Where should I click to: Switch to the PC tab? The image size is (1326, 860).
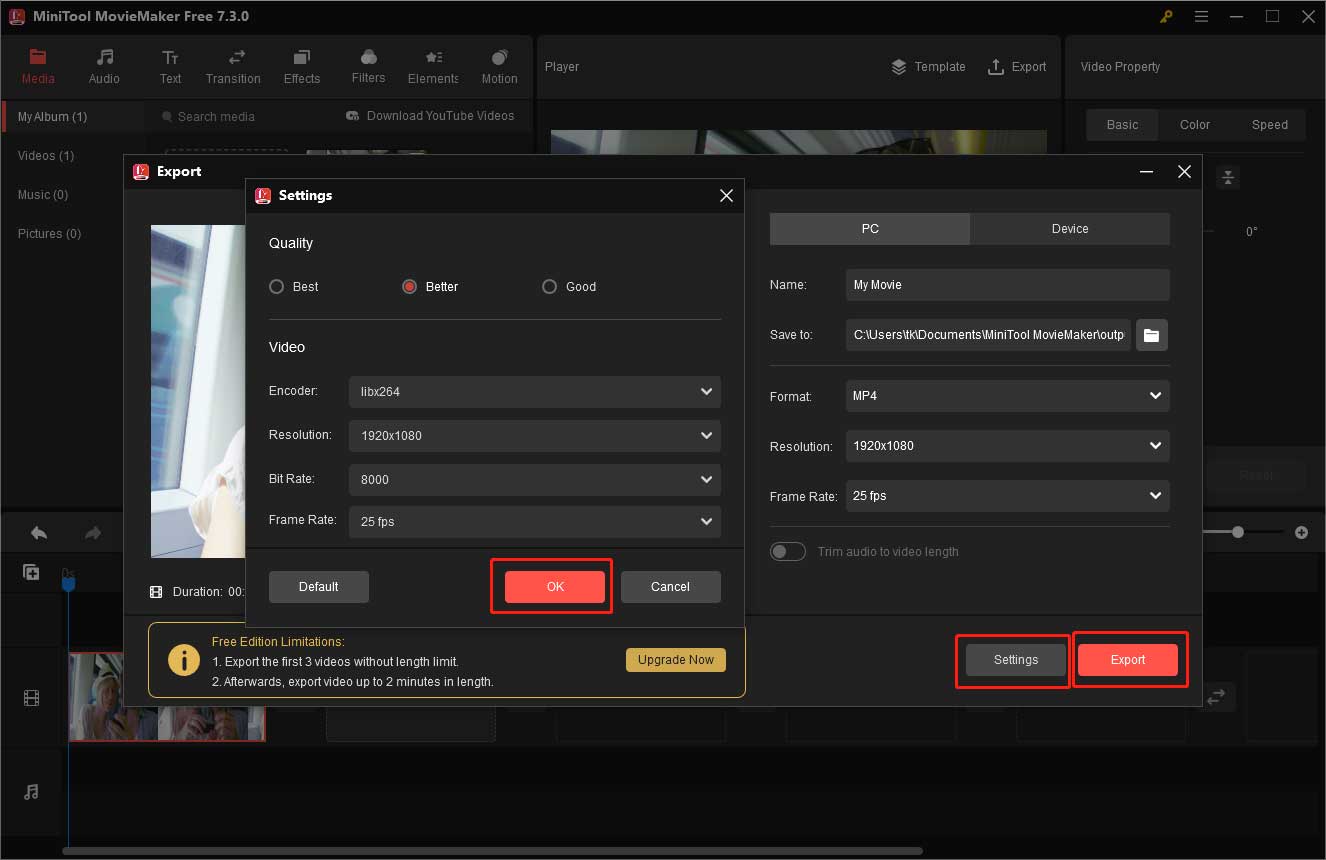[x=870, y=229]
